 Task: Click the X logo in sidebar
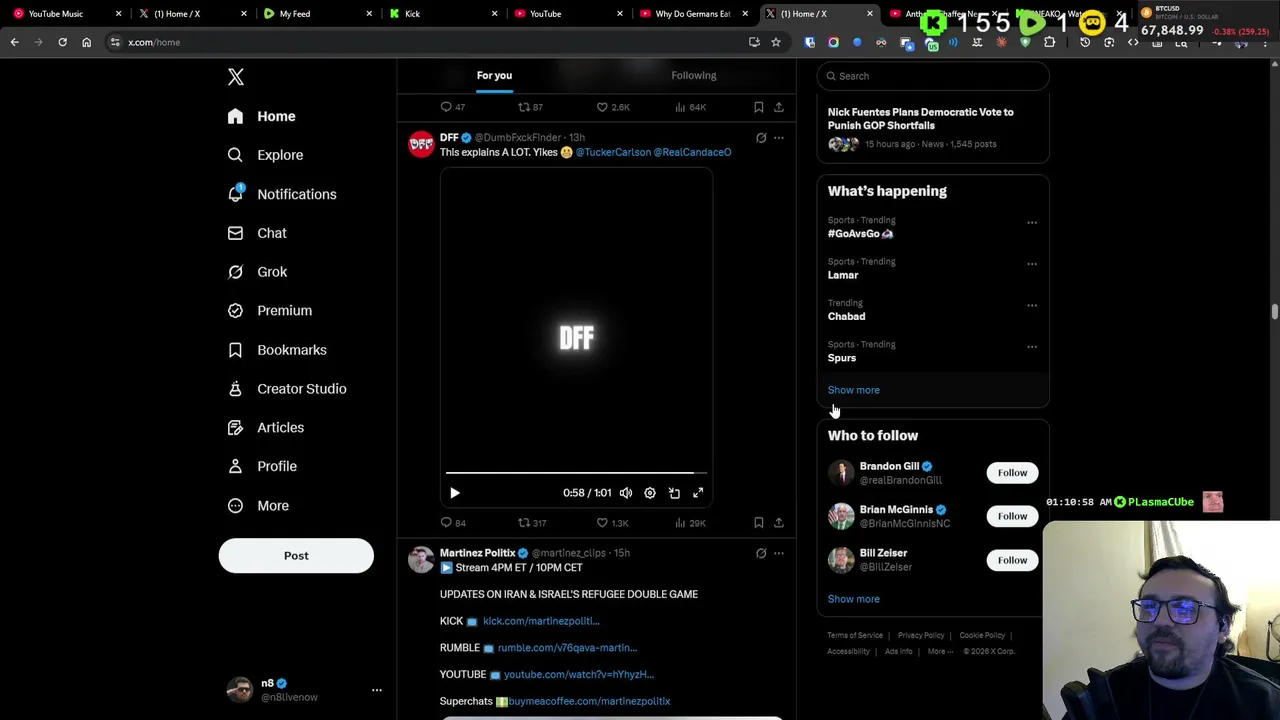(x=236, y=77)
